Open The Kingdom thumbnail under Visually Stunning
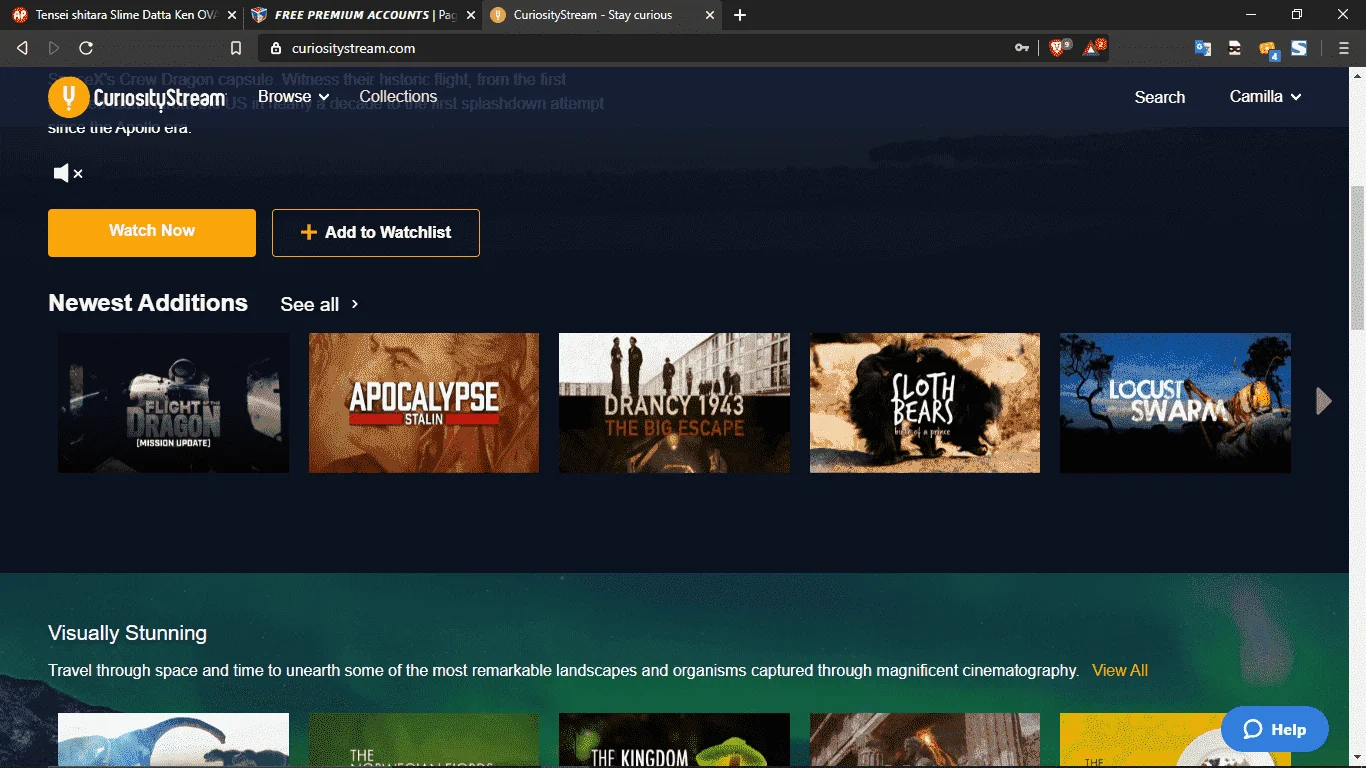 click(674, 740)
